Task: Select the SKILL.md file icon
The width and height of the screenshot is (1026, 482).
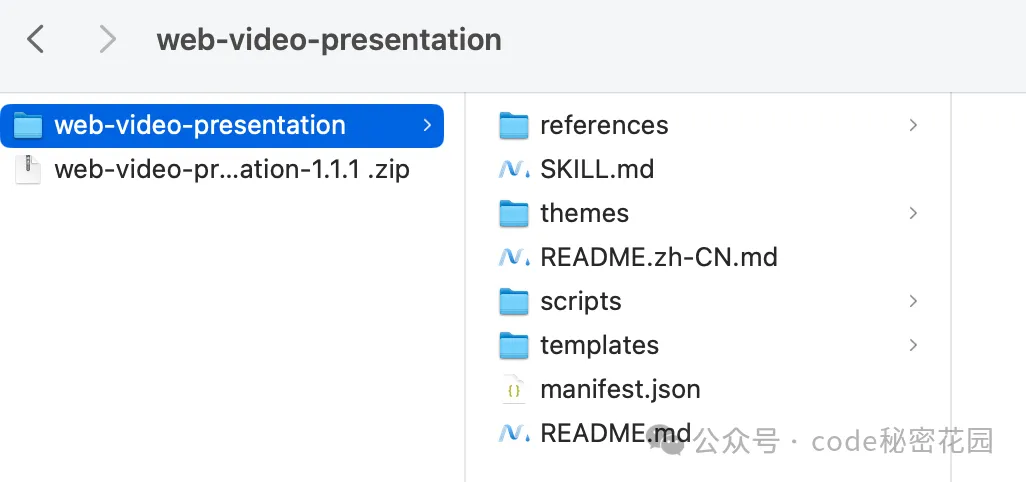Action: [514, 169]
